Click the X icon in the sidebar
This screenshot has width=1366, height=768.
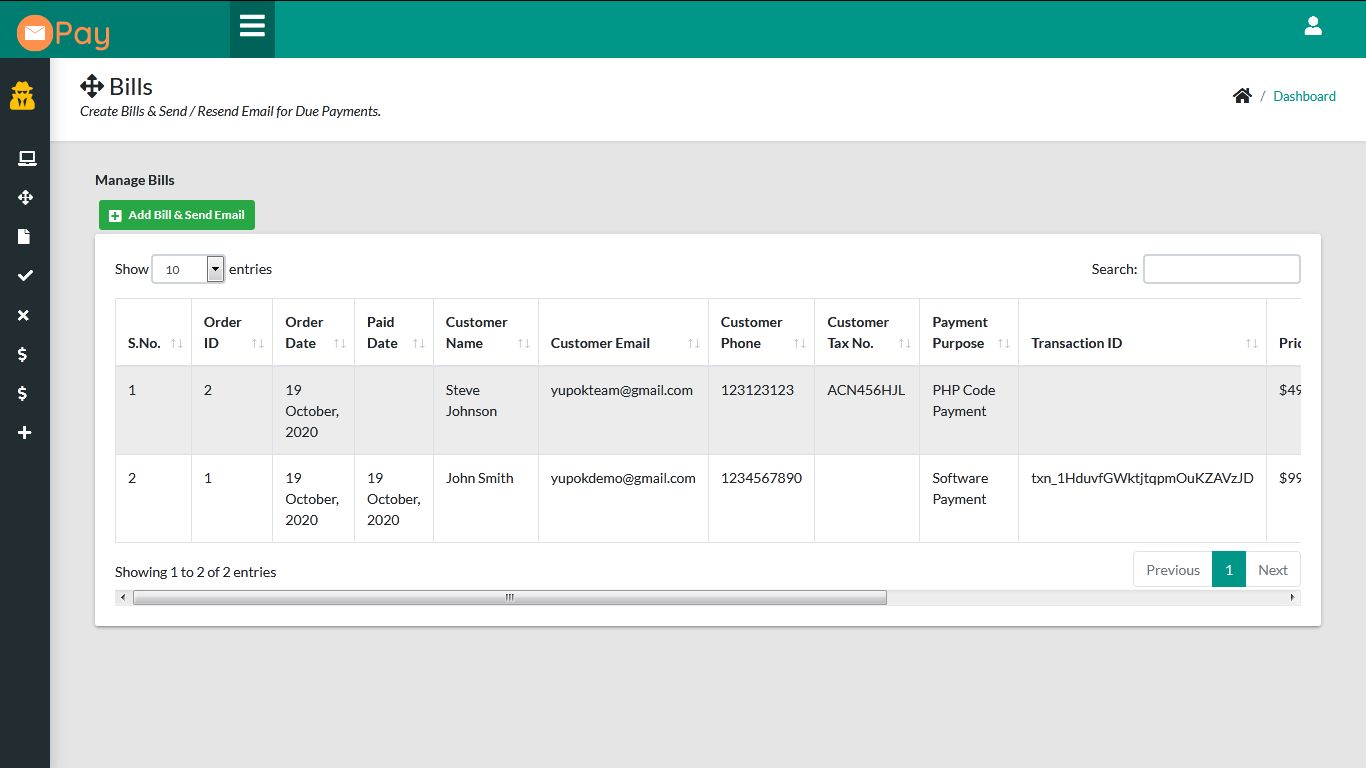[x=26, y=315]
